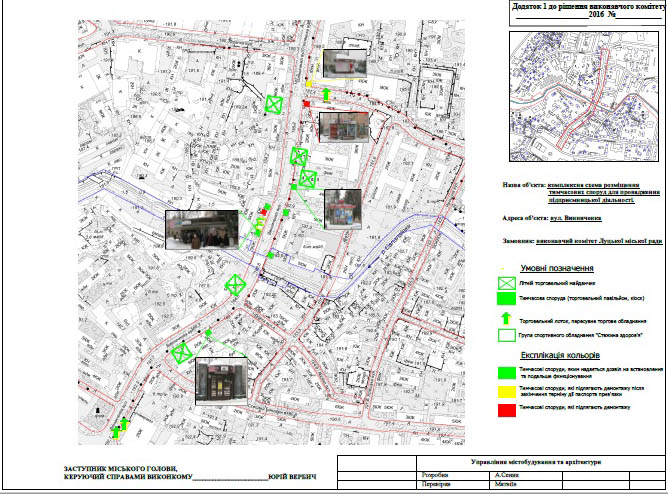Open the wide street photo on left side

tap(203, 231)
